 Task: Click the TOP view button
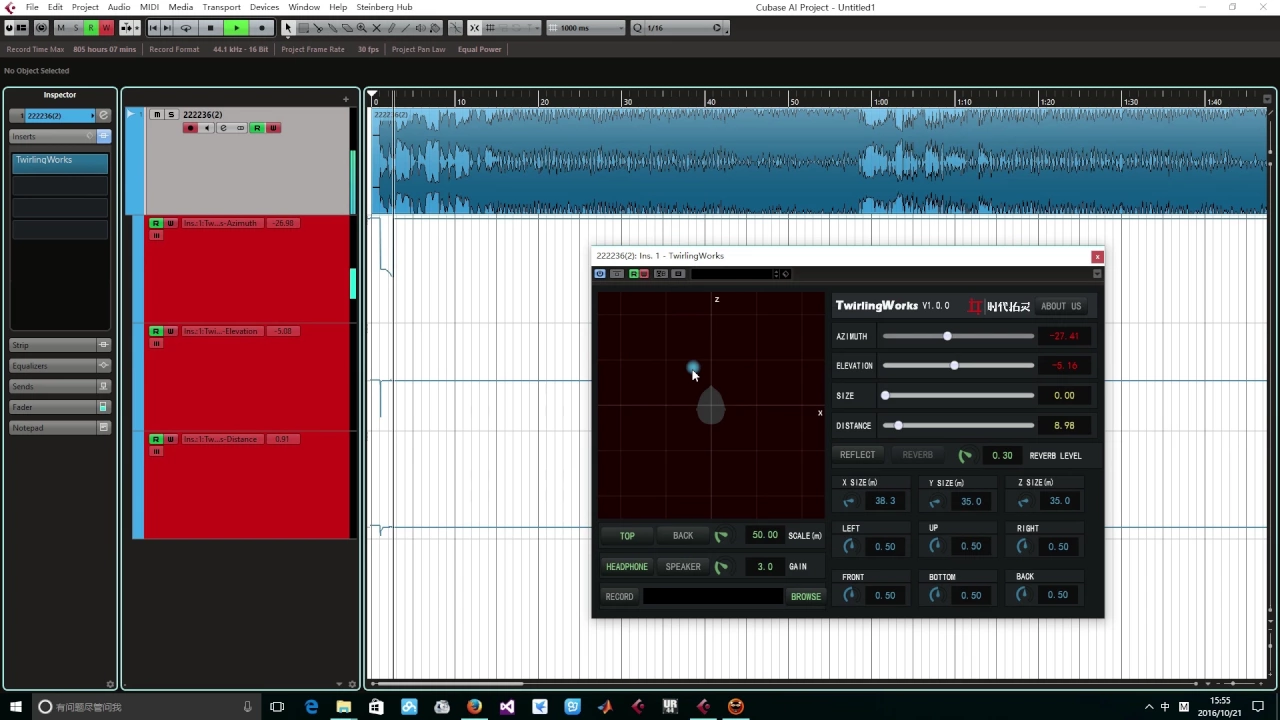point(627,536)
